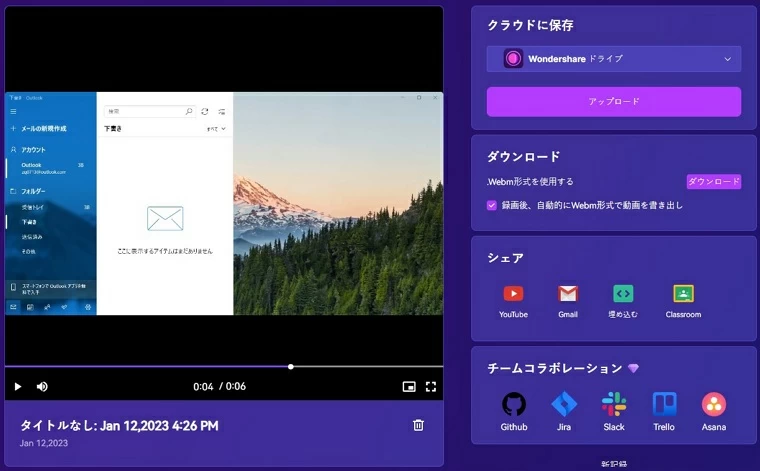
Task: Click the video preview thumbnail
Action: 224,204
